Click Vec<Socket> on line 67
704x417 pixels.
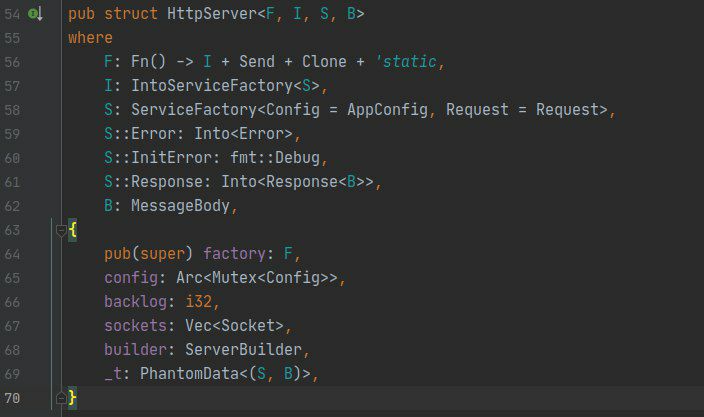[234, 326]
